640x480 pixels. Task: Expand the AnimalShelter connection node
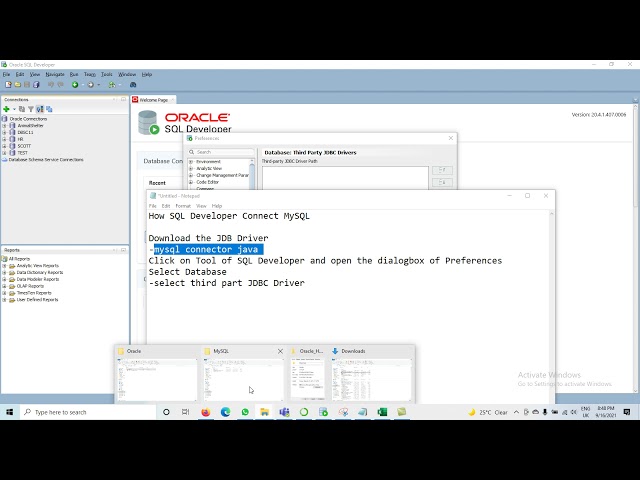pyautogui.click(x=4, y=126)
